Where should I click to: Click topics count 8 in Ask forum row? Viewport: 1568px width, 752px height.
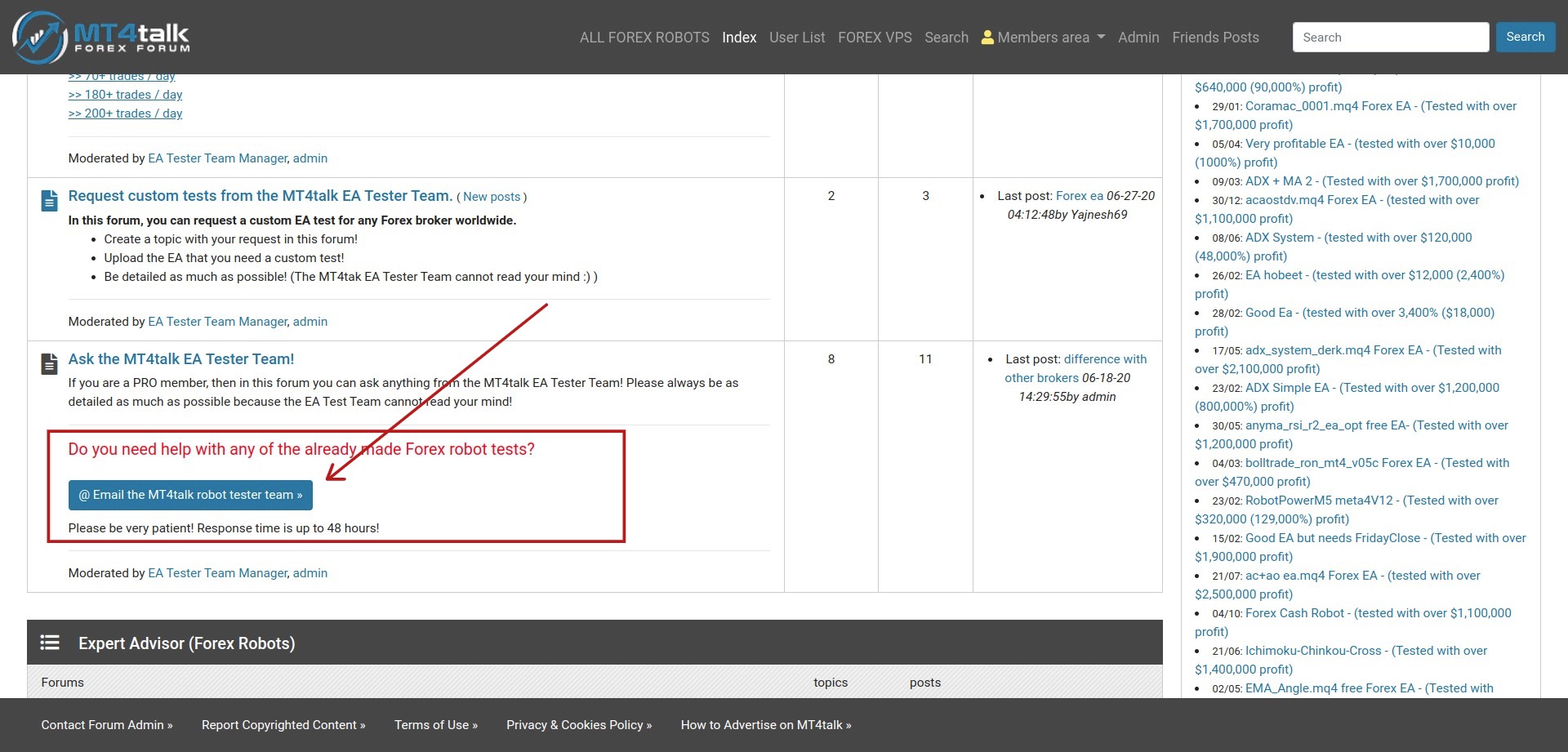click(831, 359)
